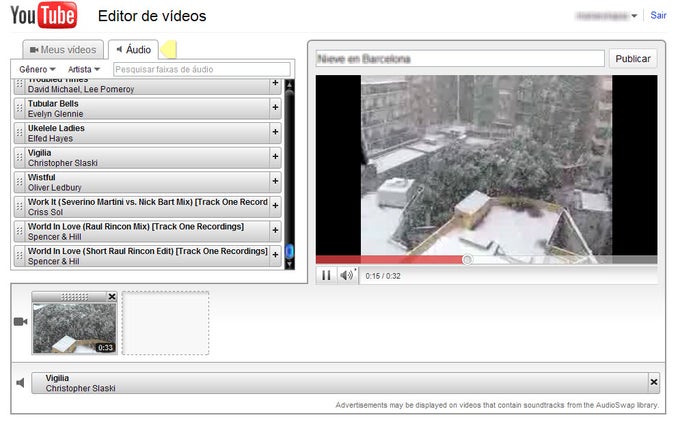Image resolution: width=680 pixels, height=422 pixels.
Task: Add World In Love Short Raul Rincon Edit plus
Action: tap(275, 255)
